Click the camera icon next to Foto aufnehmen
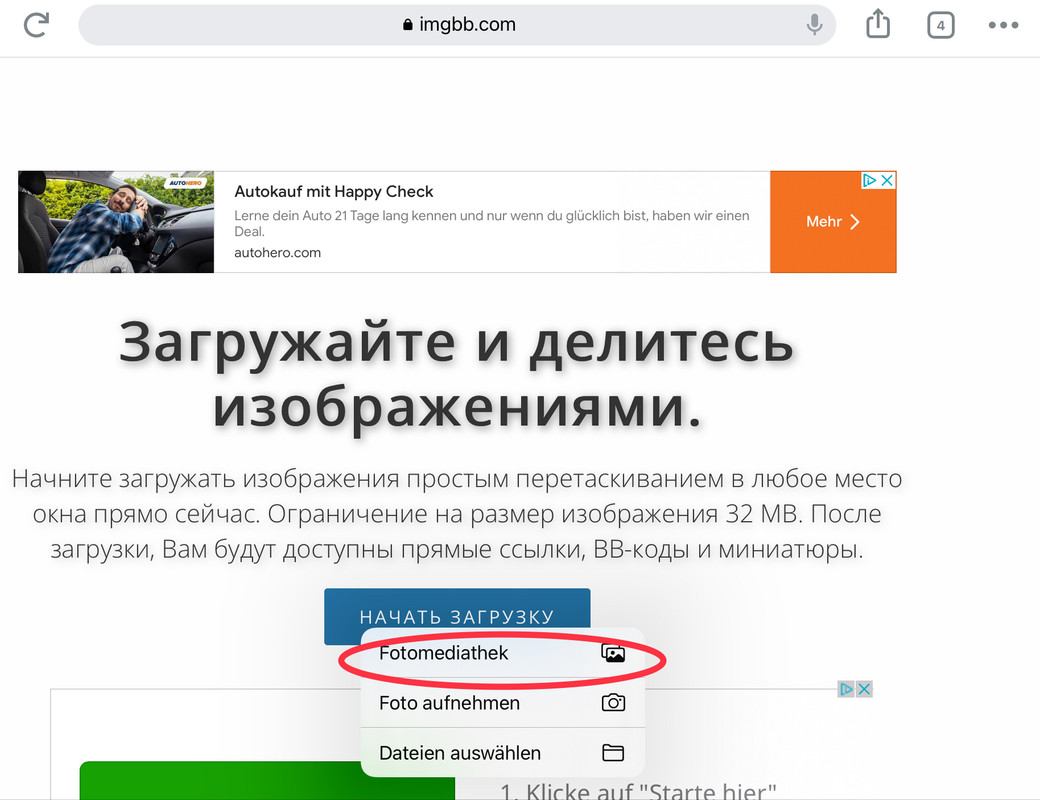Image resolution: width=1040 pixels, height=800 pixels. pos(613,702)
